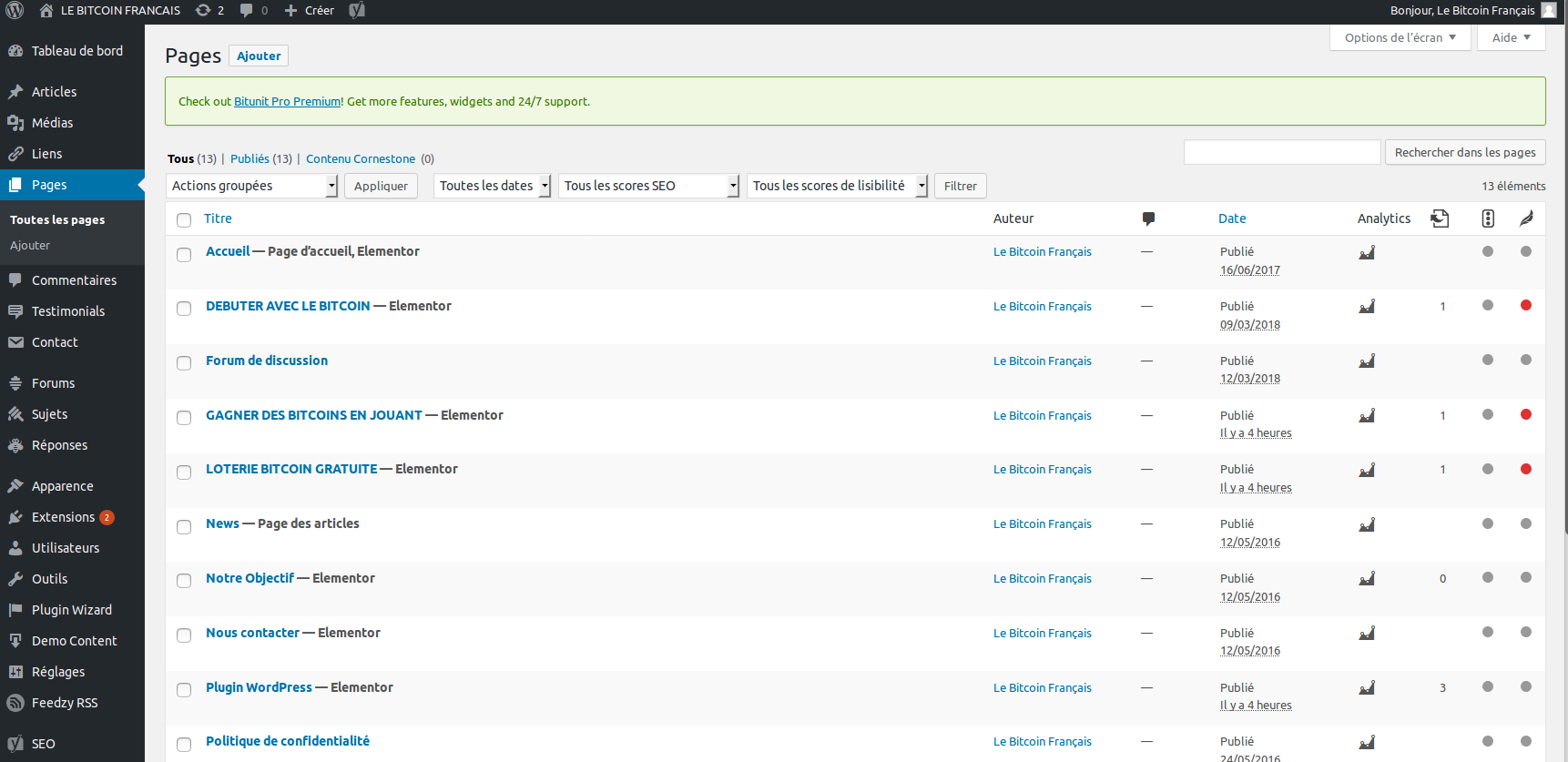Open Plugin WordPress page title link
1568x762 pixels.
click(259, 687)
